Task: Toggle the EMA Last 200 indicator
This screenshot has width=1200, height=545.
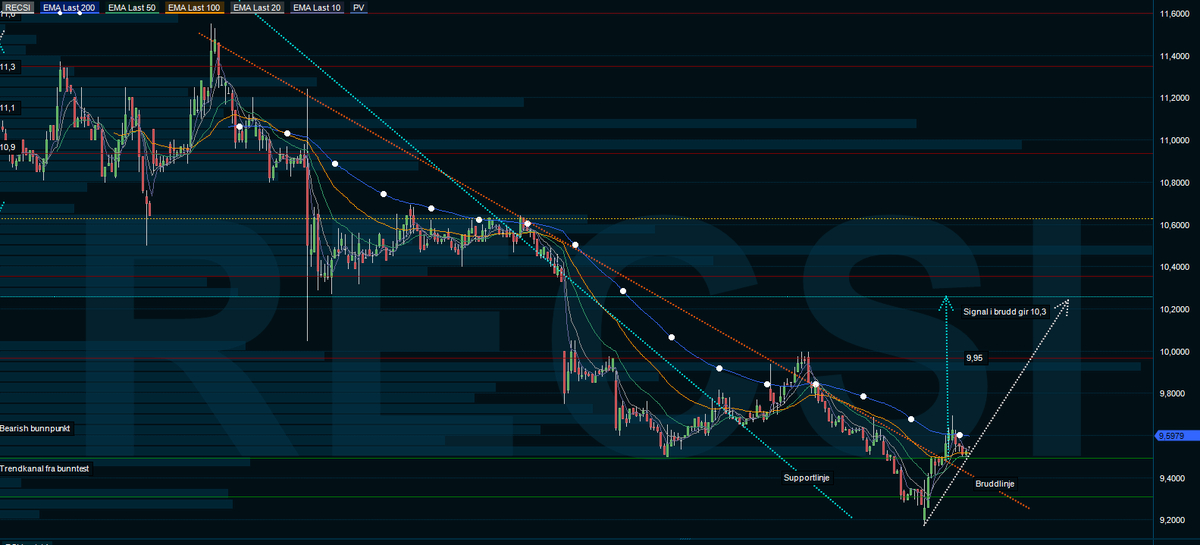Action: click(69, 7)
